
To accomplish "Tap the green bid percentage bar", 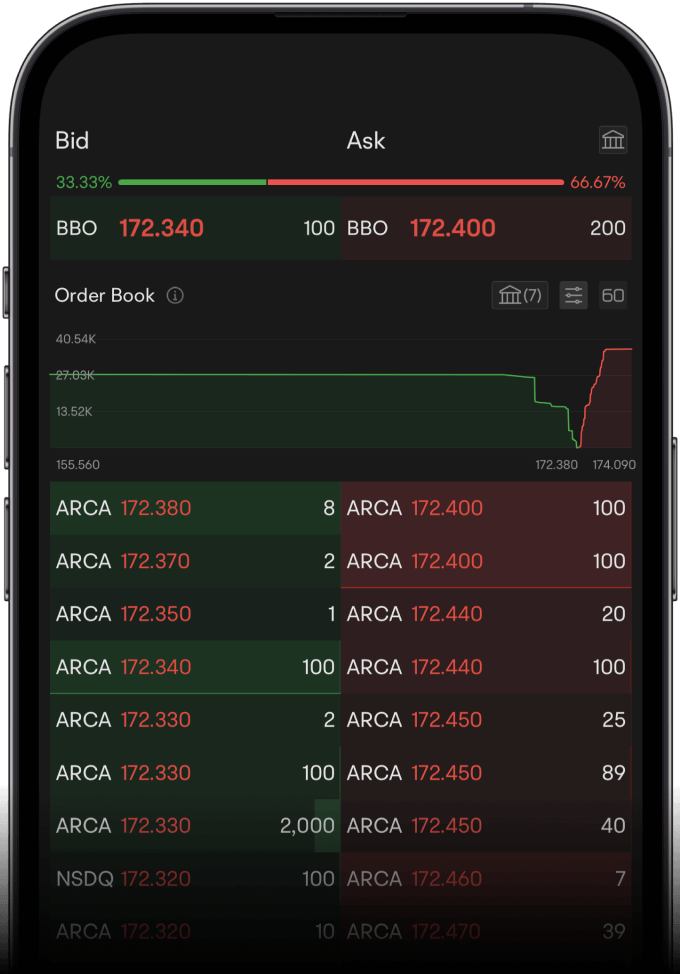I will pos(193,182).
